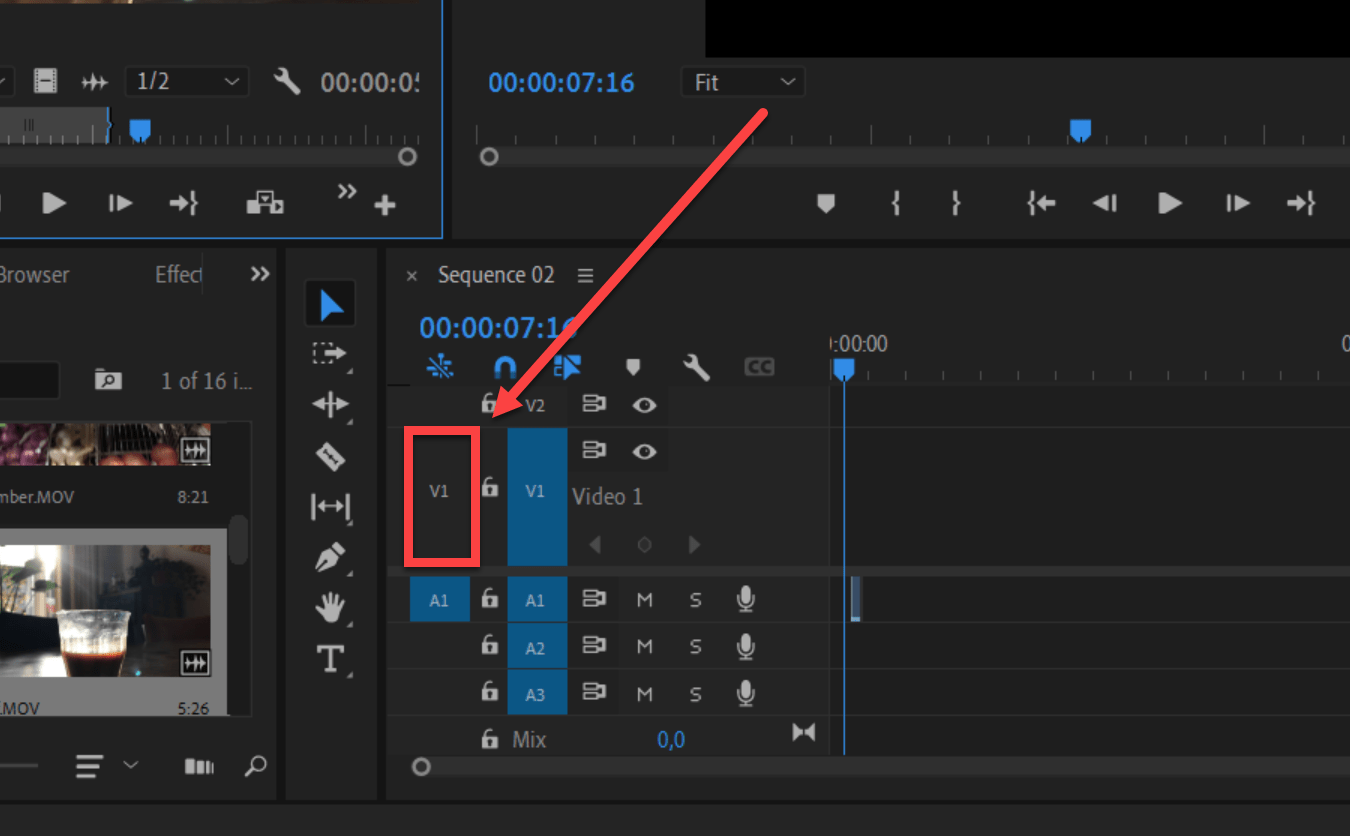1350x836 pixels.
Task: Select the Type tool
Action: [x=330, y=658]
